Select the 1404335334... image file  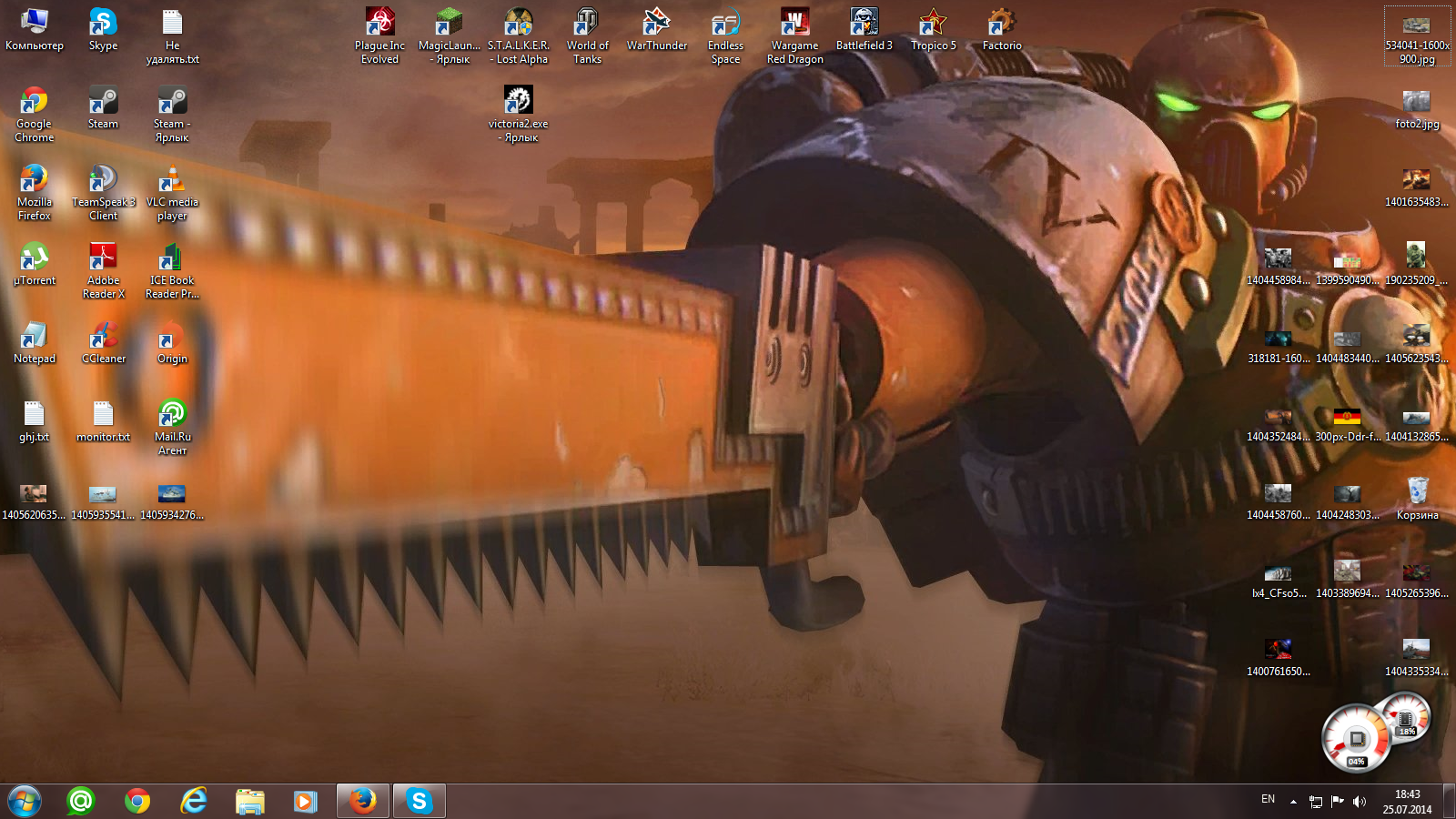(1417, 655)
